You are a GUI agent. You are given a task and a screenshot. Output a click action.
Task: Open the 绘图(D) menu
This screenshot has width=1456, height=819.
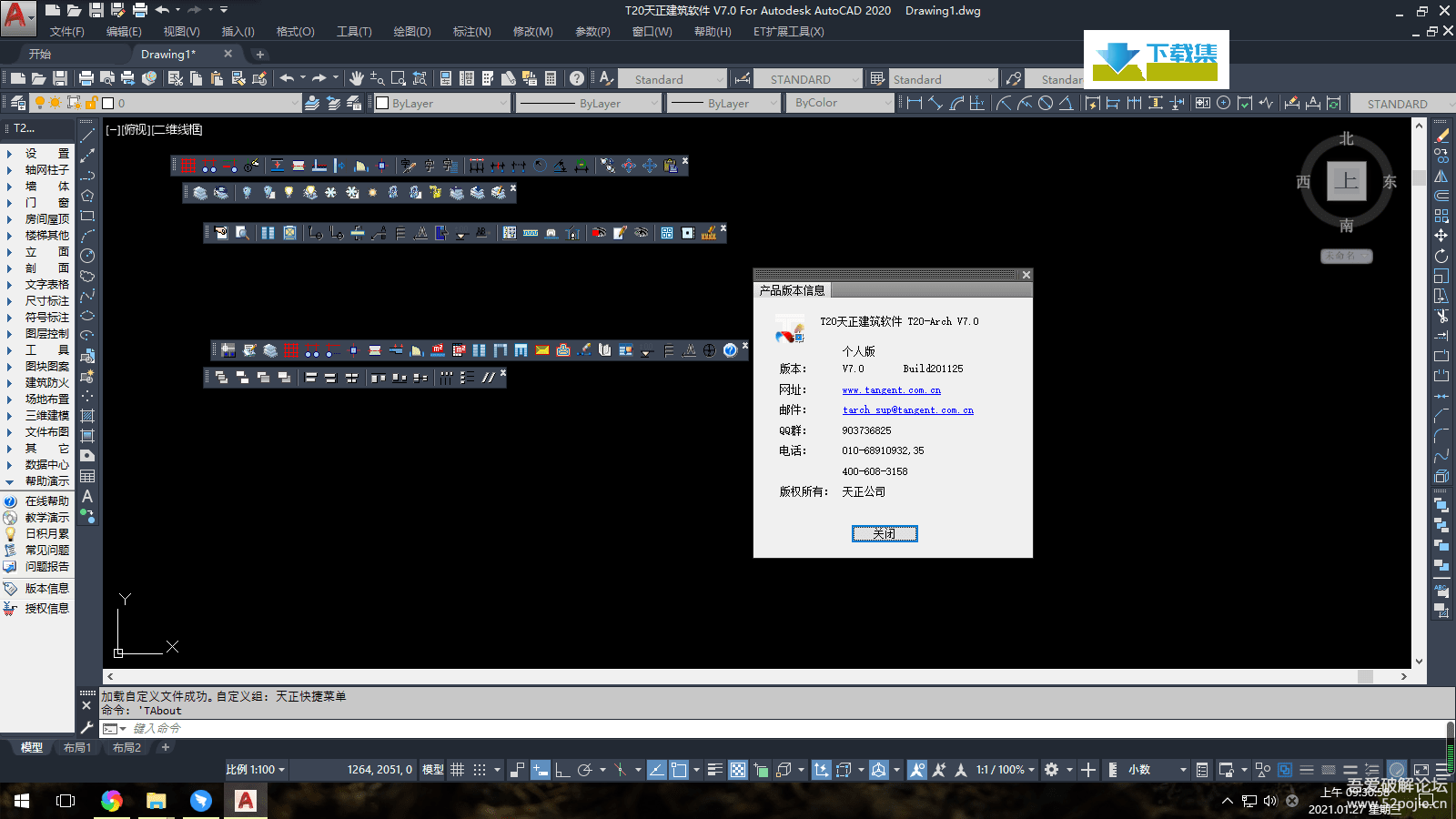point(412,32)
